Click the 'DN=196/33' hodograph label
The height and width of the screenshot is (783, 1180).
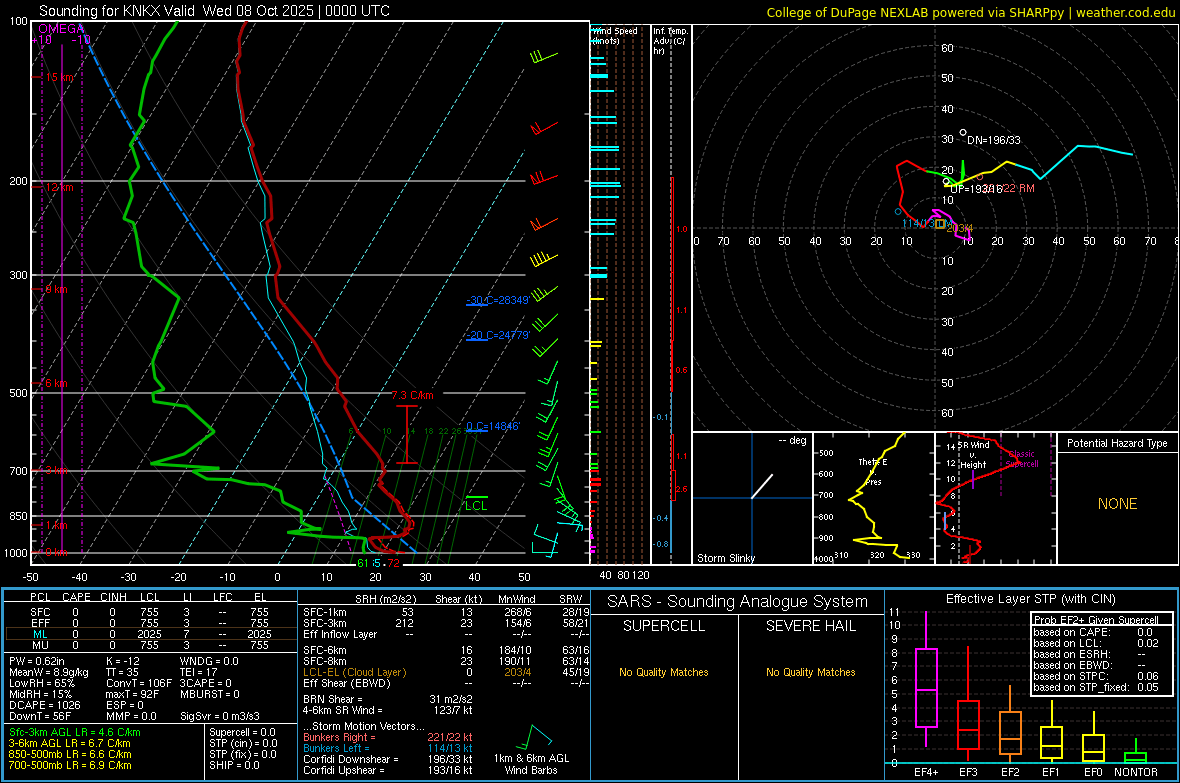993,140
